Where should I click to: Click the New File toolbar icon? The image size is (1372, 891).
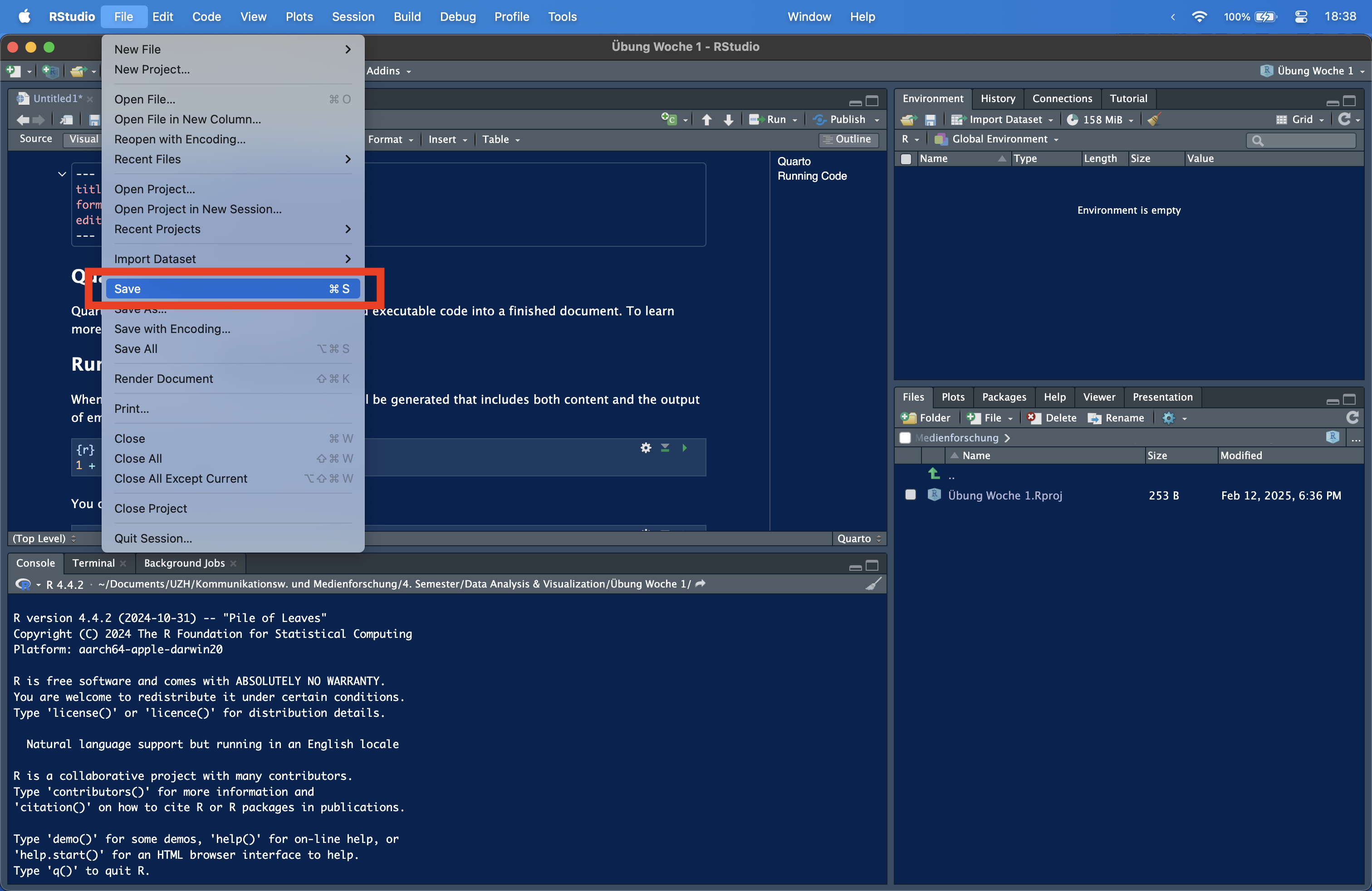[x=13, y=71]
